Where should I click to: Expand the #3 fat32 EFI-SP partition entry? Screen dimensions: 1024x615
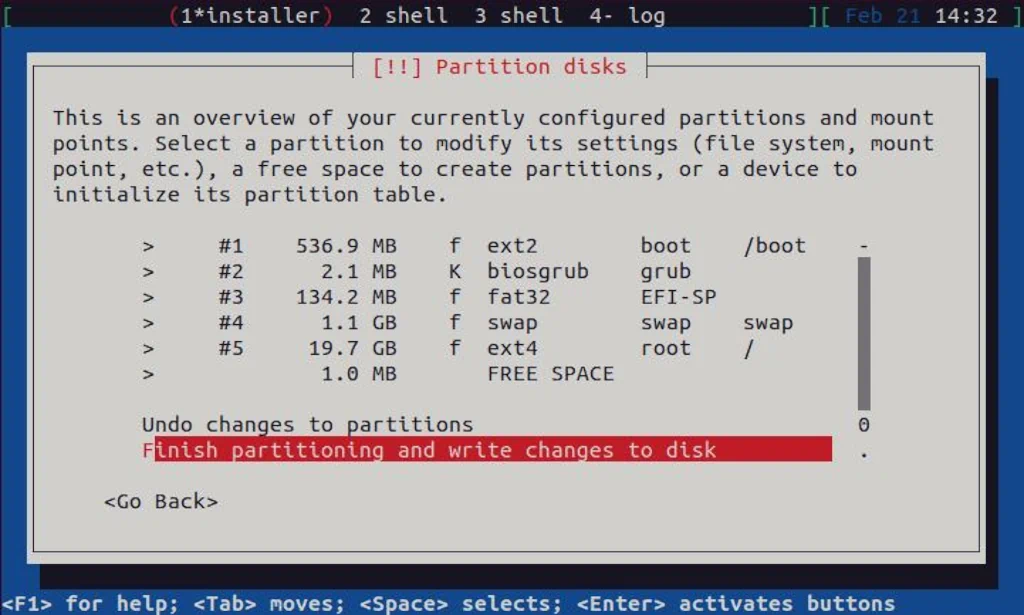coord(147,297)
